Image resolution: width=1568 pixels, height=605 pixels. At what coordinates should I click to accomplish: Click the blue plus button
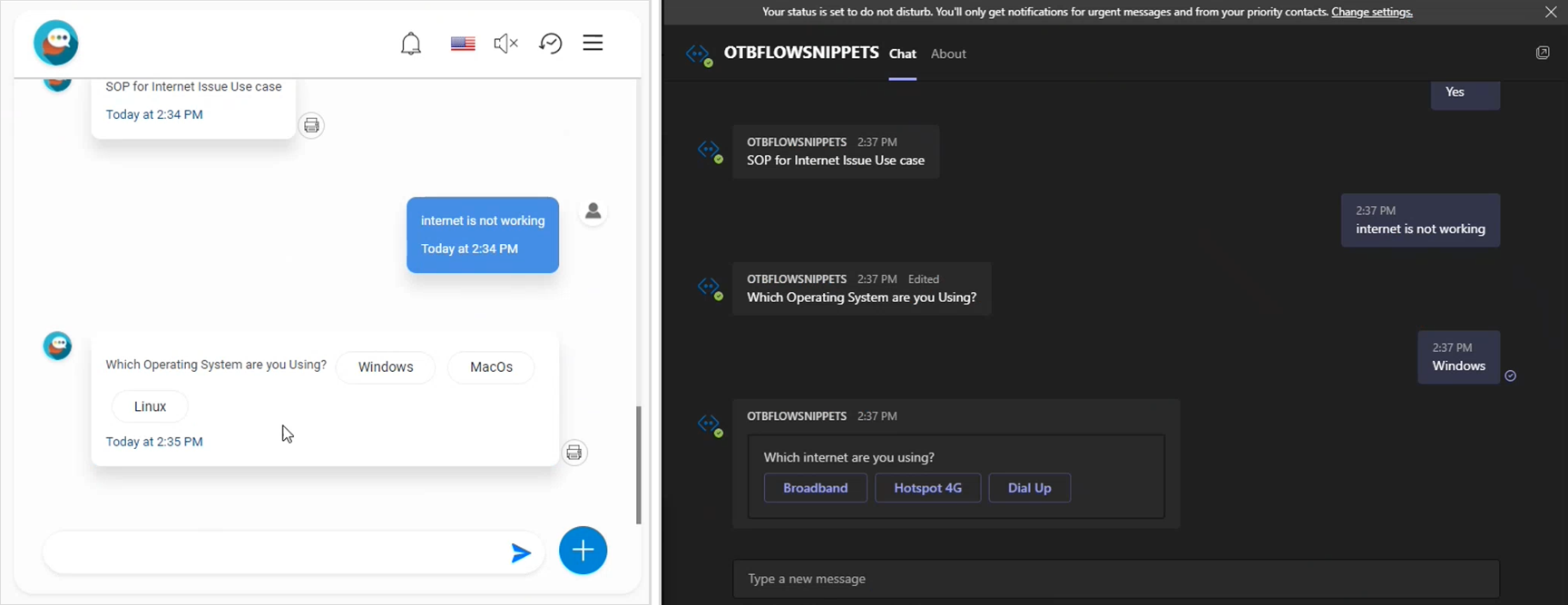[x=583, y=551]
